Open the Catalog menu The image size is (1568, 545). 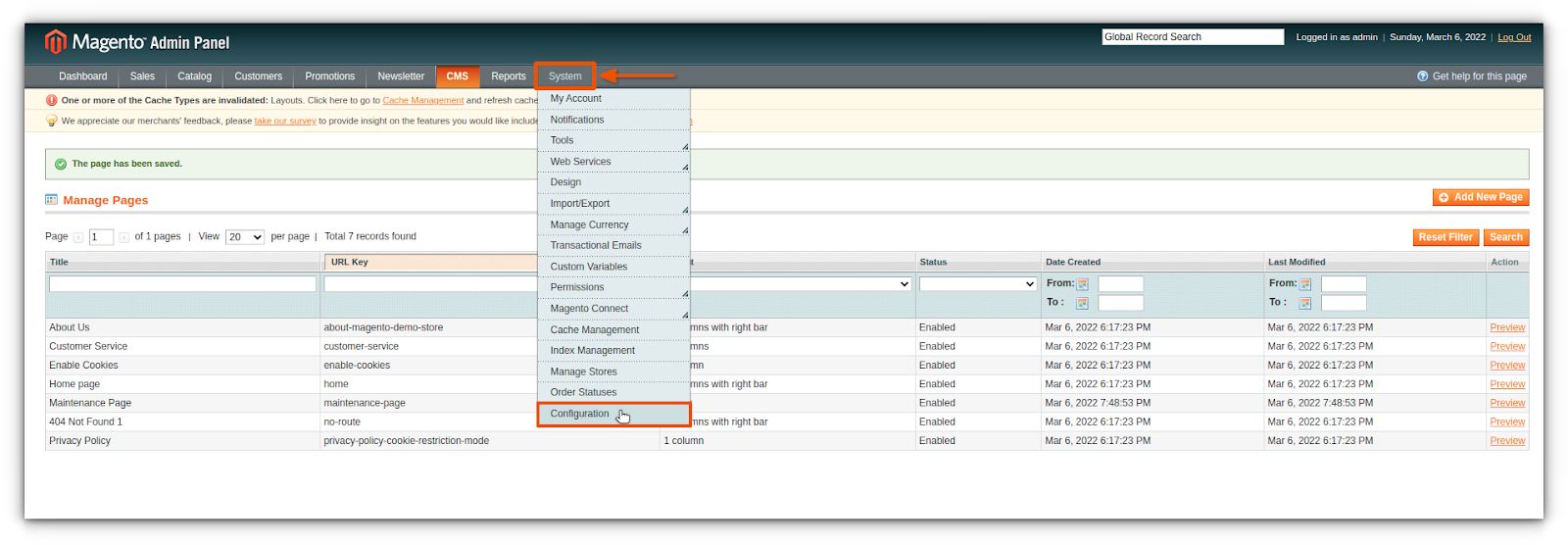194,76
